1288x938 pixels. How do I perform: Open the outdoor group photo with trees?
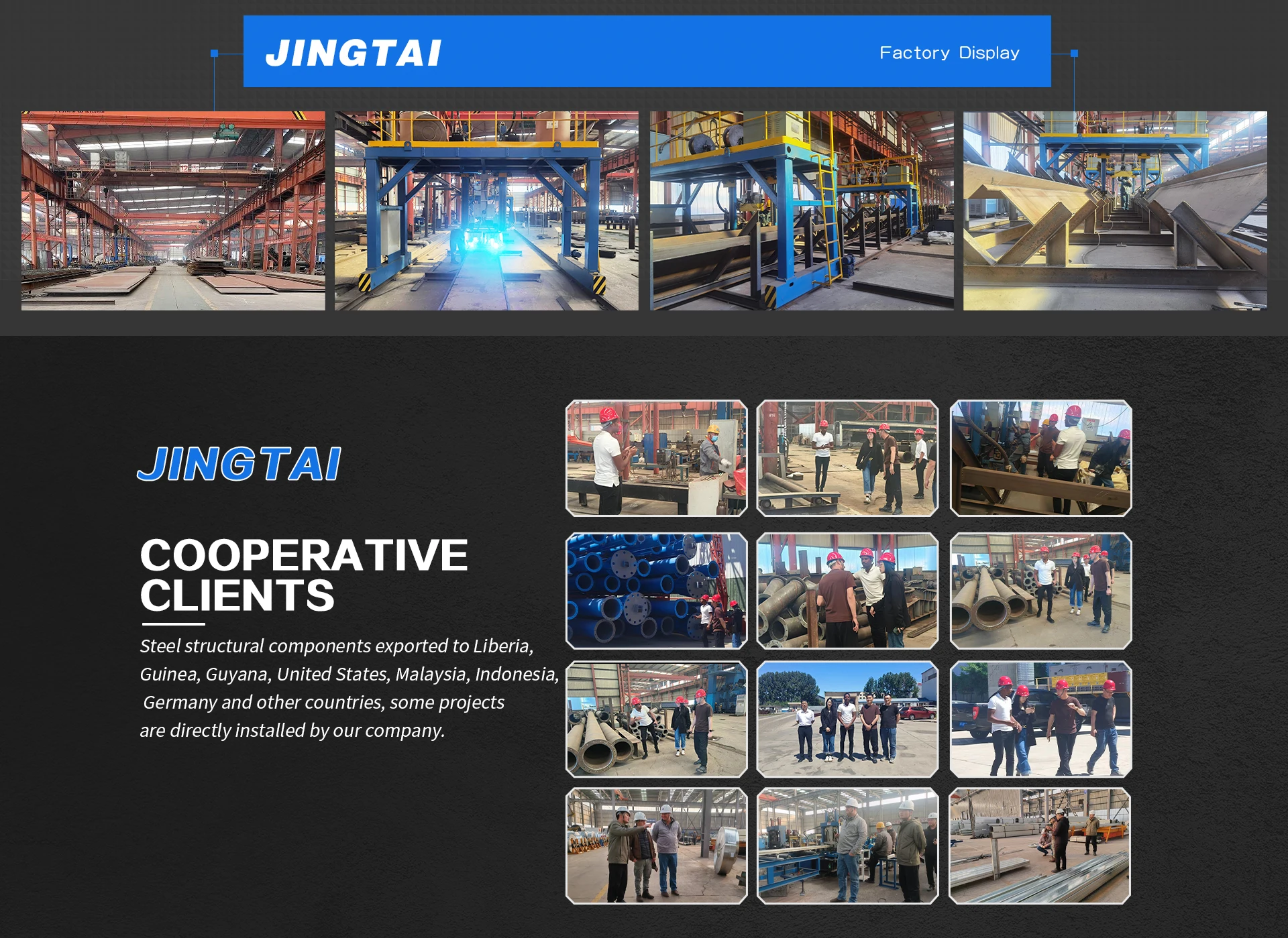pos(847,719)
